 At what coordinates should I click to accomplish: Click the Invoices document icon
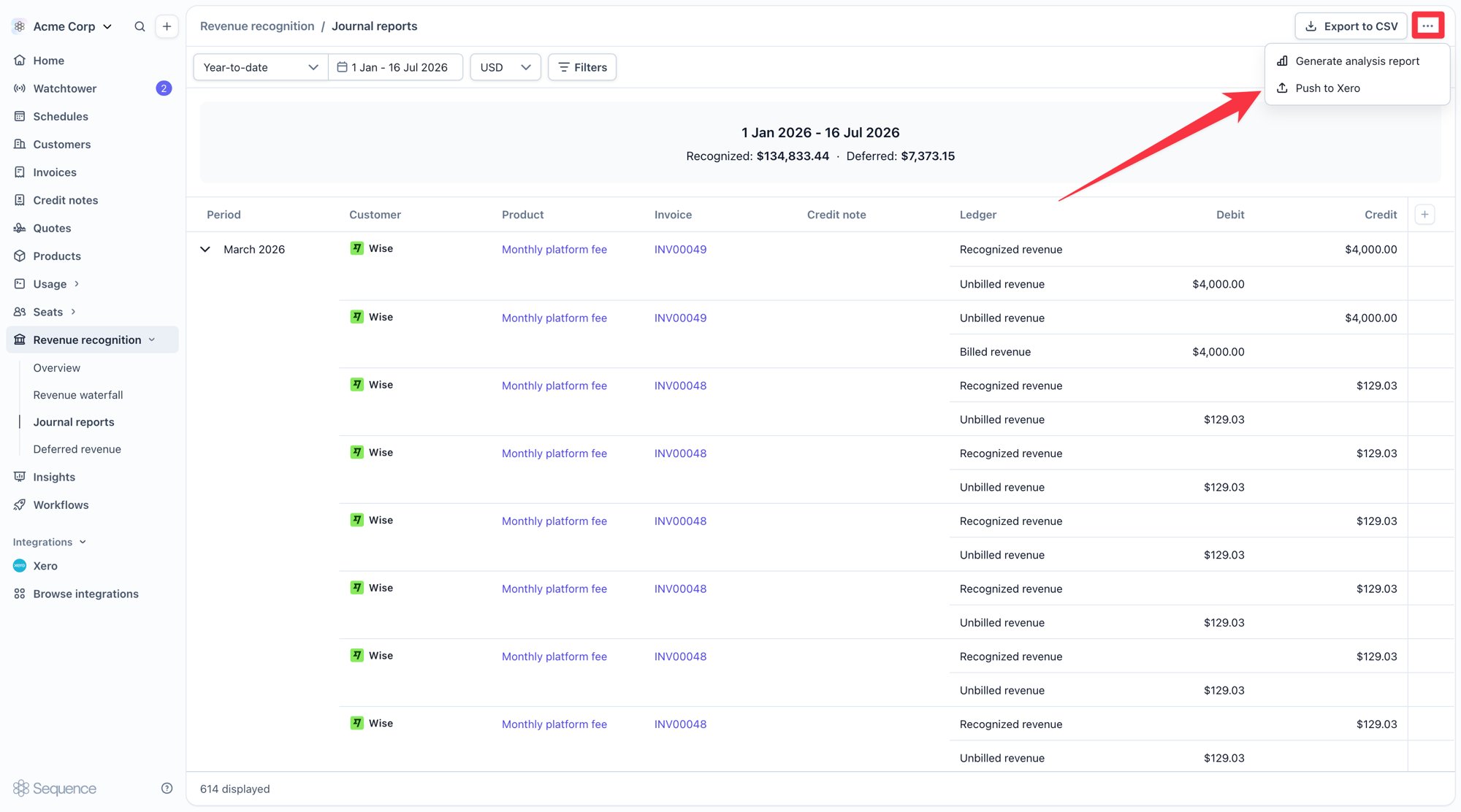20,172
